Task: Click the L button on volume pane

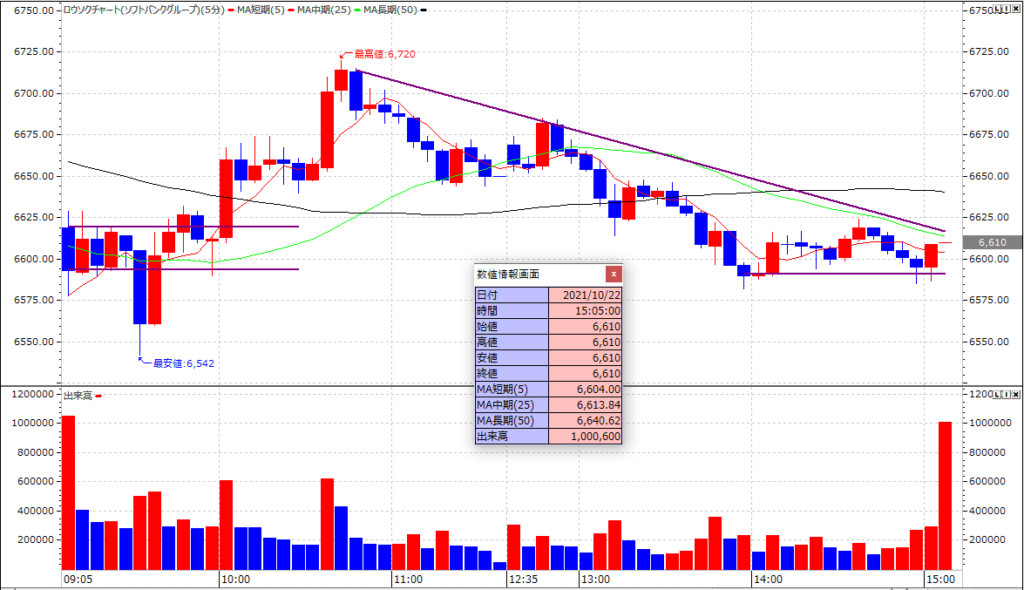Action: click(997, 394)
